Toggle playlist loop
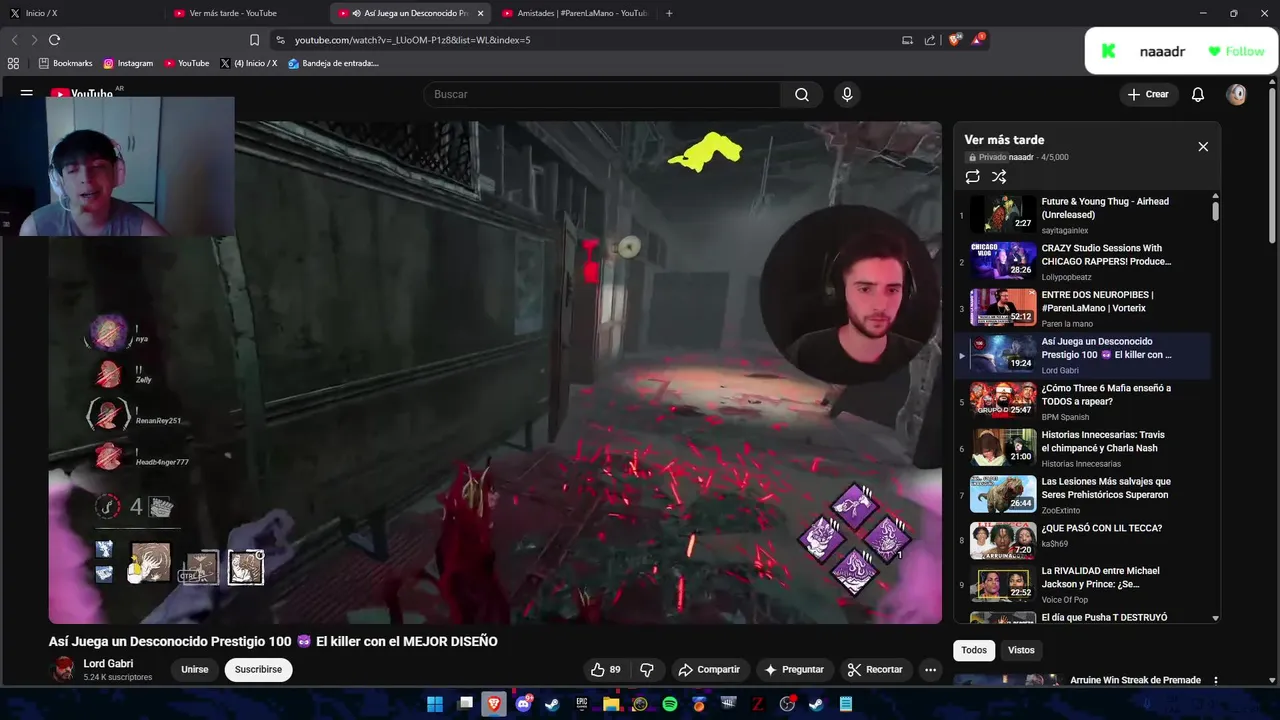 click(972, 177)
